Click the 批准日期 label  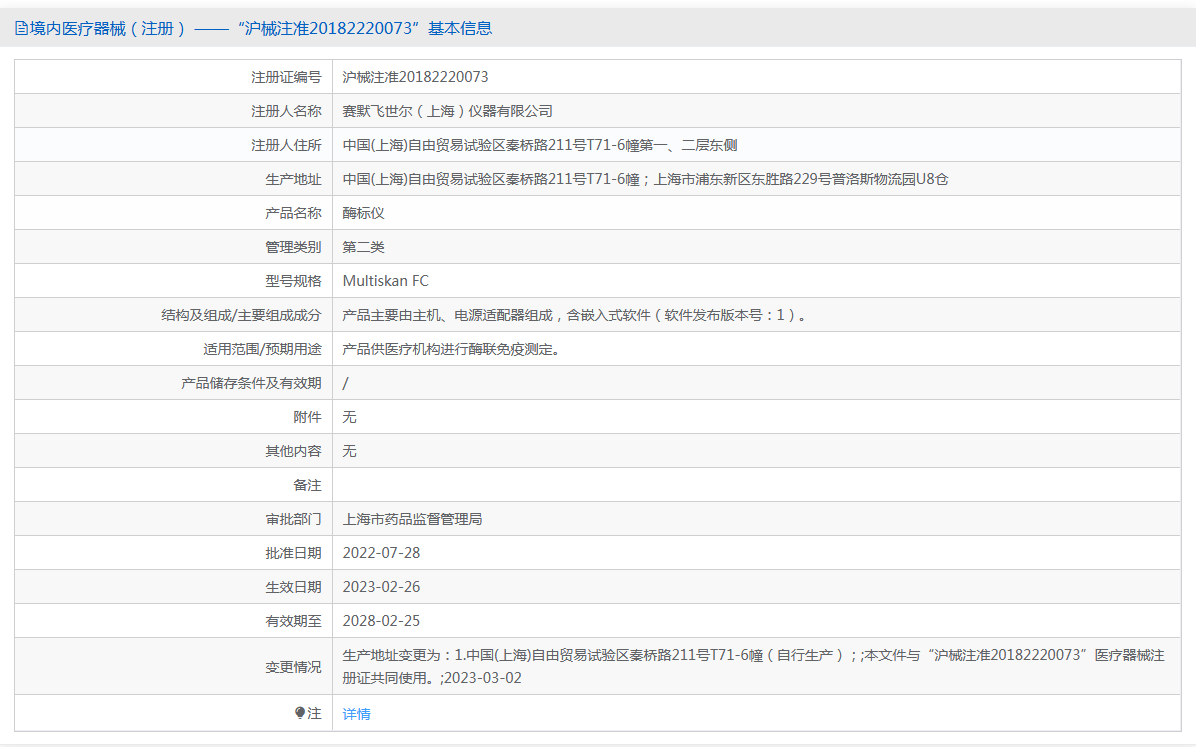point(293,553)
